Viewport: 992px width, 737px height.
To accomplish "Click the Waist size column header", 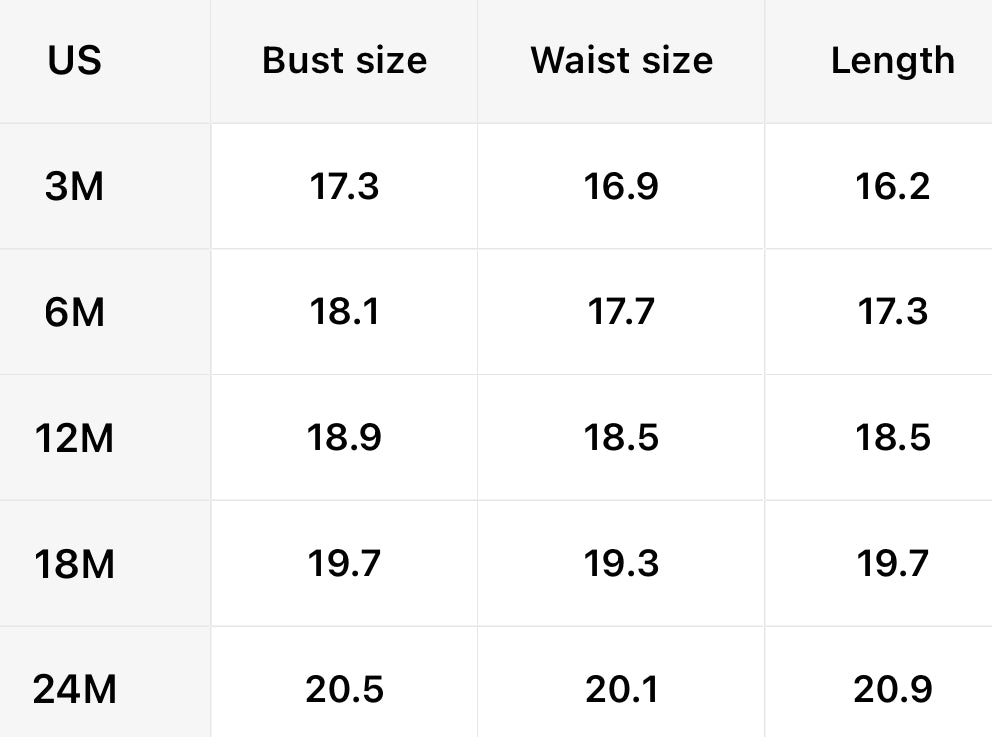I will tap(621, 61).
